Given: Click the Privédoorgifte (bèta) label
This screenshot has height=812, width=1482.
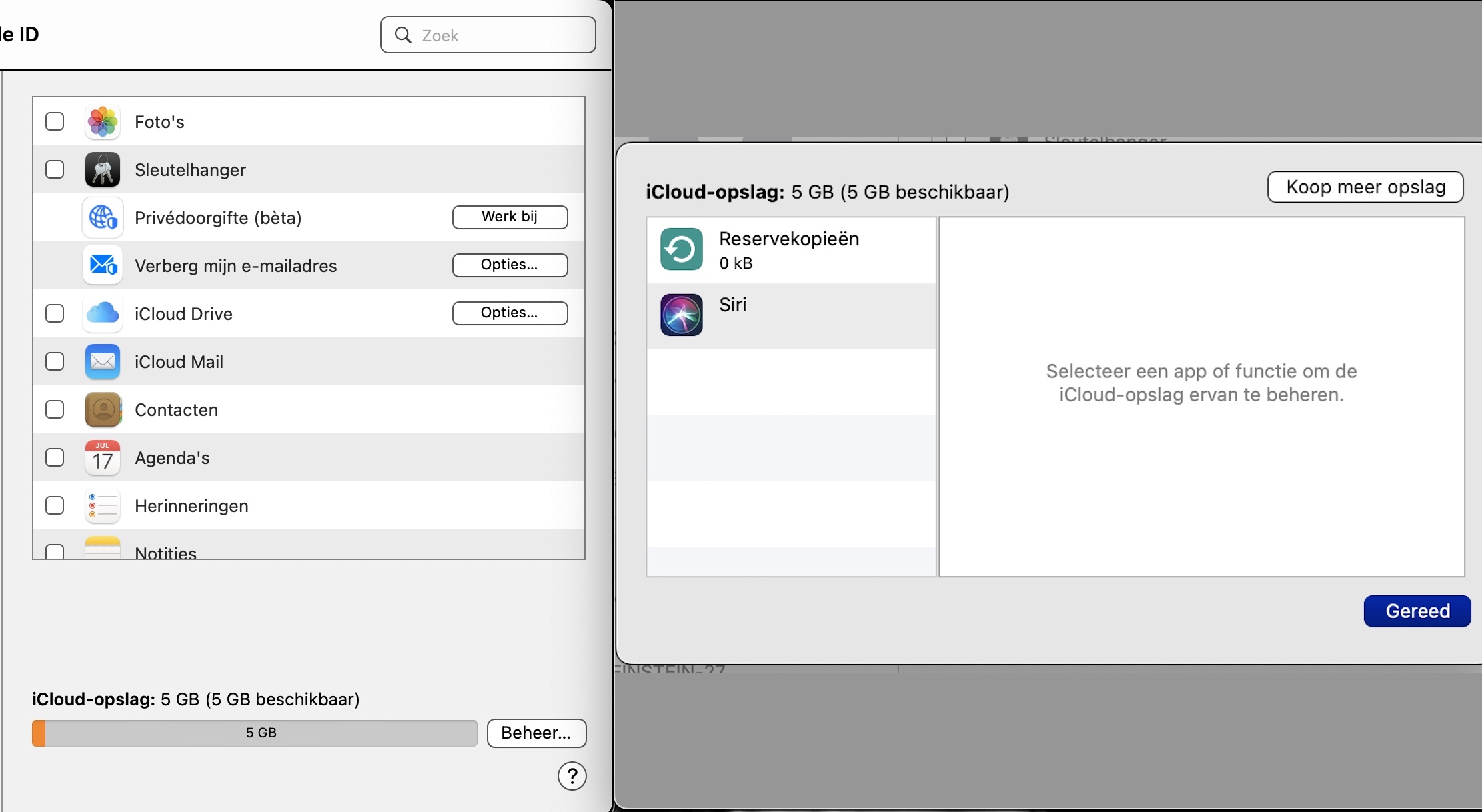Looking at the screenshot, I should (x=218, y=218).
